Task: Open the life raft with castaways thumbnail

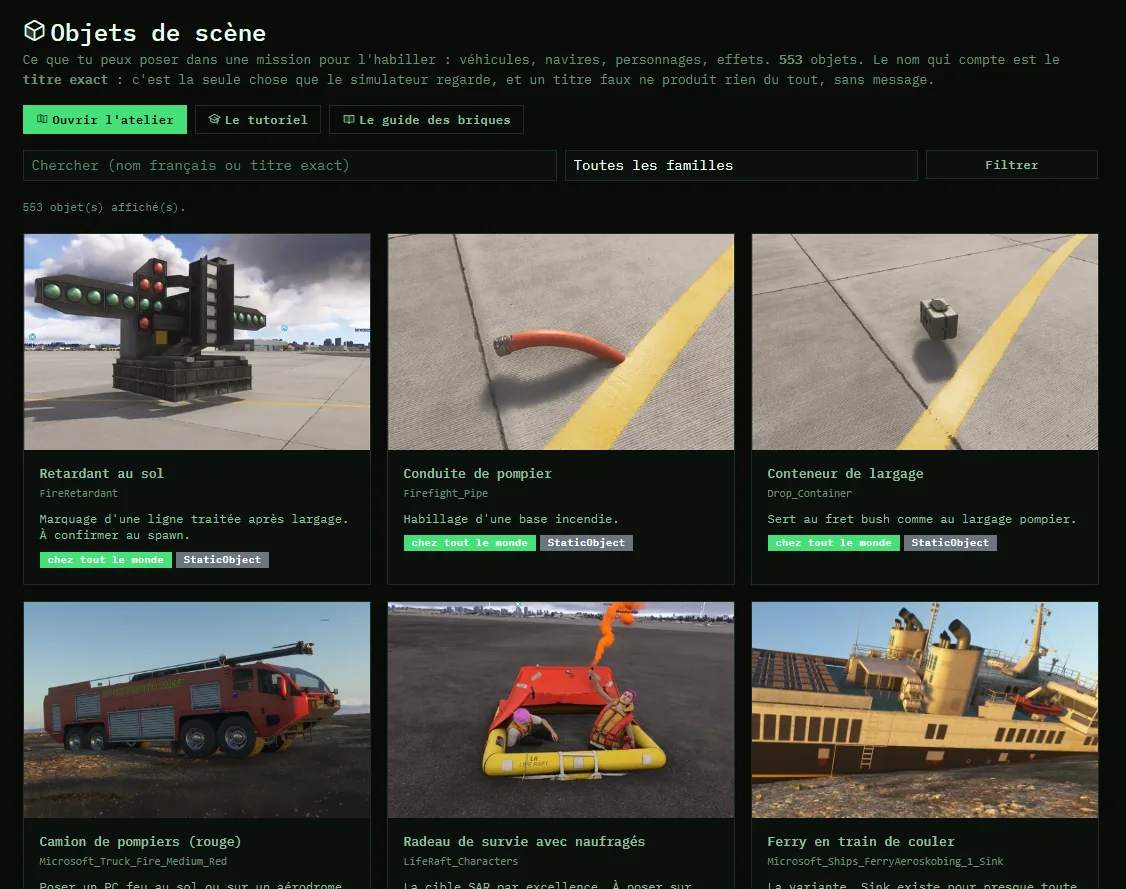Action: coord(561,710)
